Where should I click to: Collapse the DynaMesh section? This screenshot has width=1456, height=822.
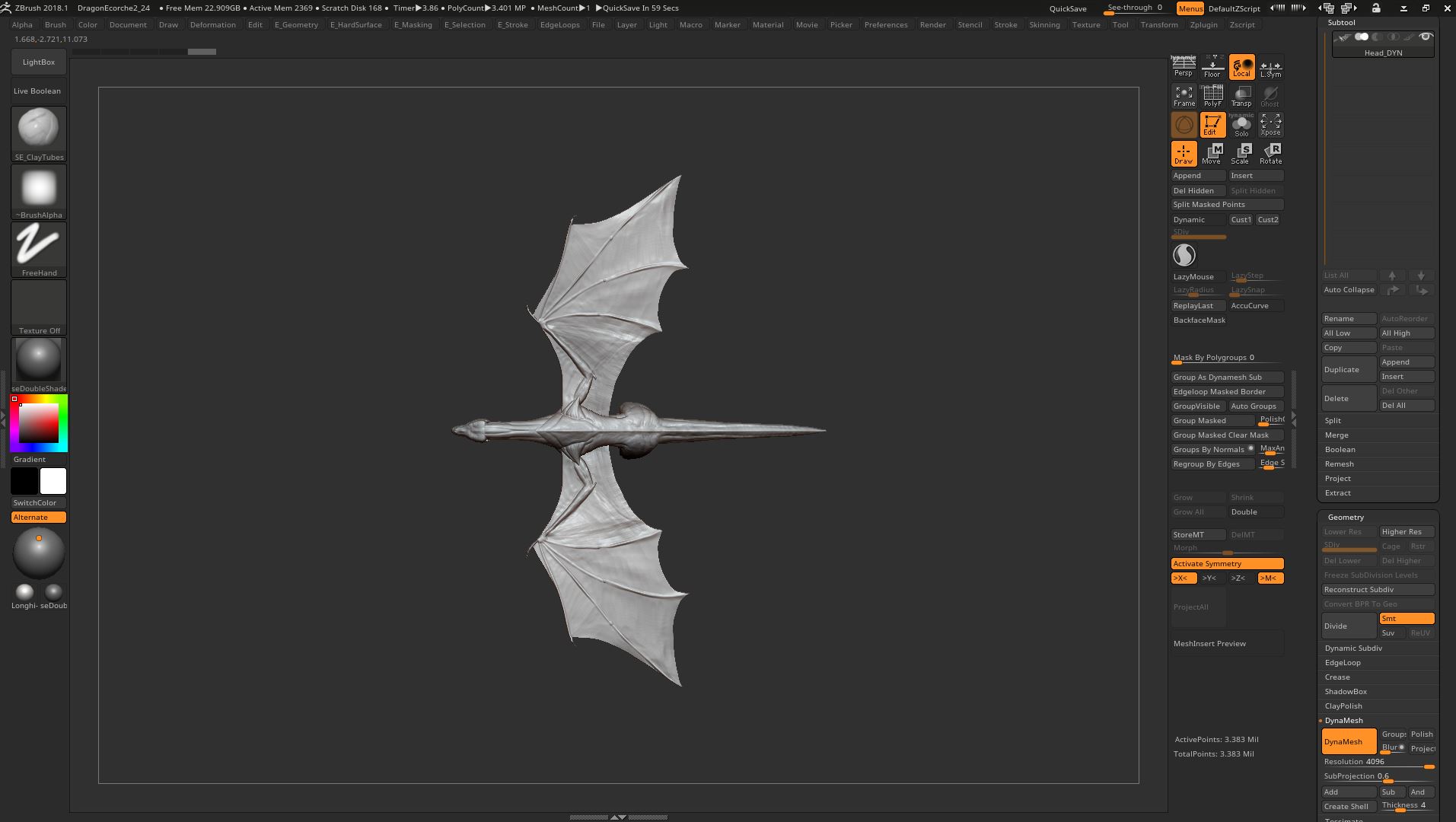pyautogui.click(x=1343, y=721)
